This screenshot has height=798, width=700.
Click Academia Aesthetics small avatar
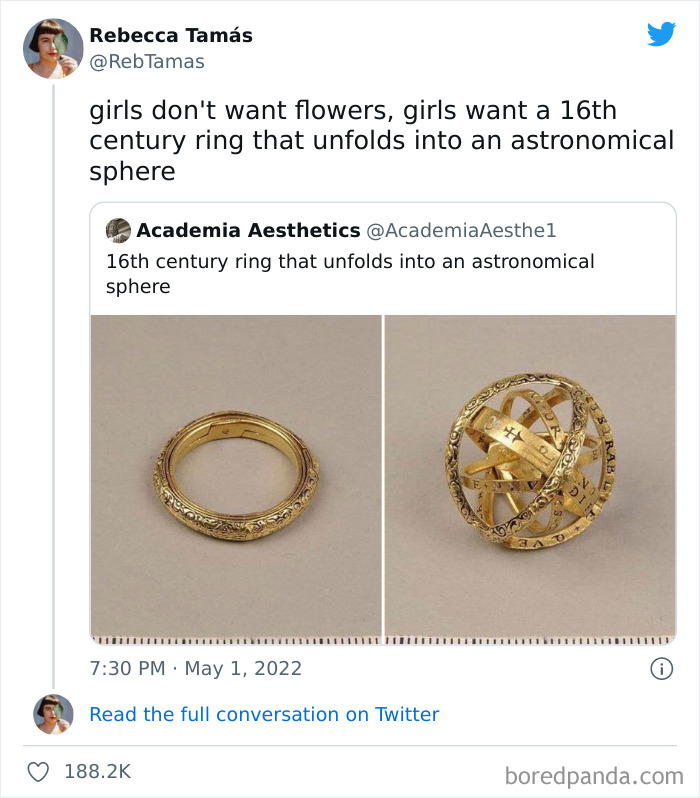pyautogui.click(x=118, y=230)
